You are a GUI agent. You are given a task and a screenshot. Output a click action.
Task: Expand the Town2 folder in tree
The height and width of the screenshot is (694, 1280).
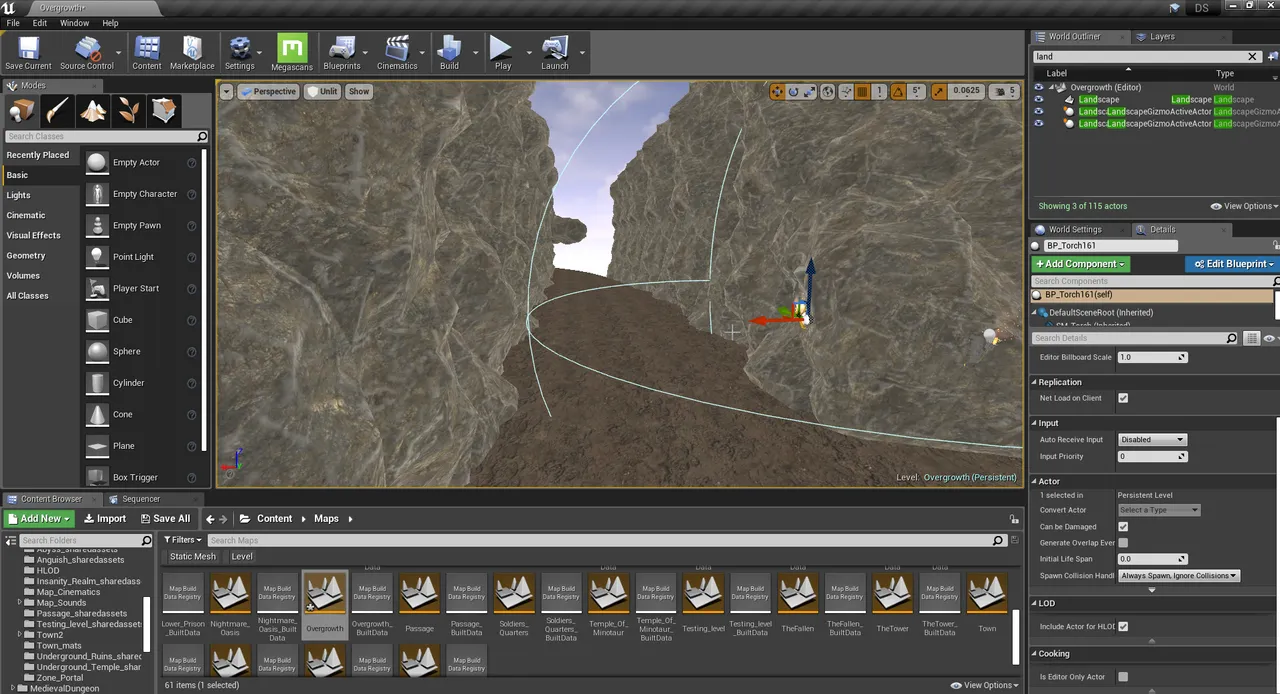click(x=19, y=635)
